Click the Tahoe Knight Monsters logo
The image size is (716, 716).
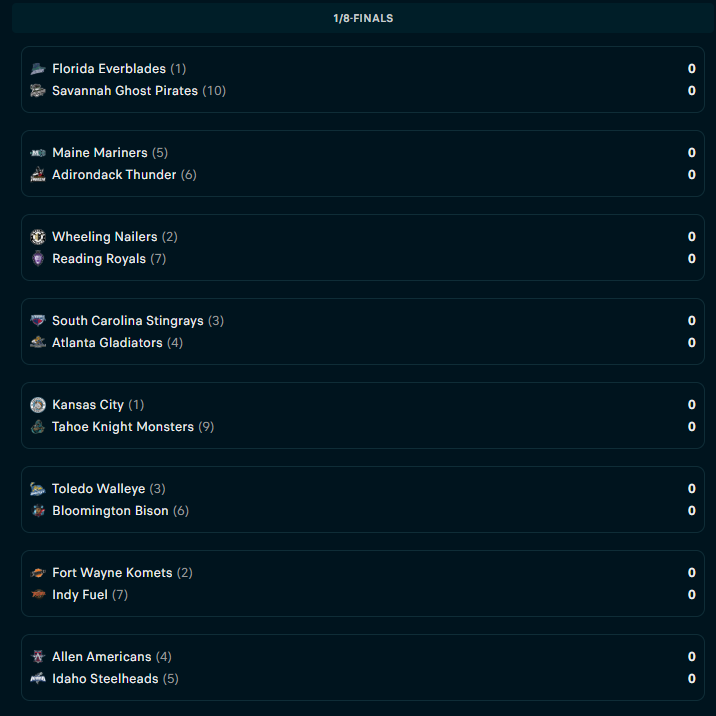[38, 427]
